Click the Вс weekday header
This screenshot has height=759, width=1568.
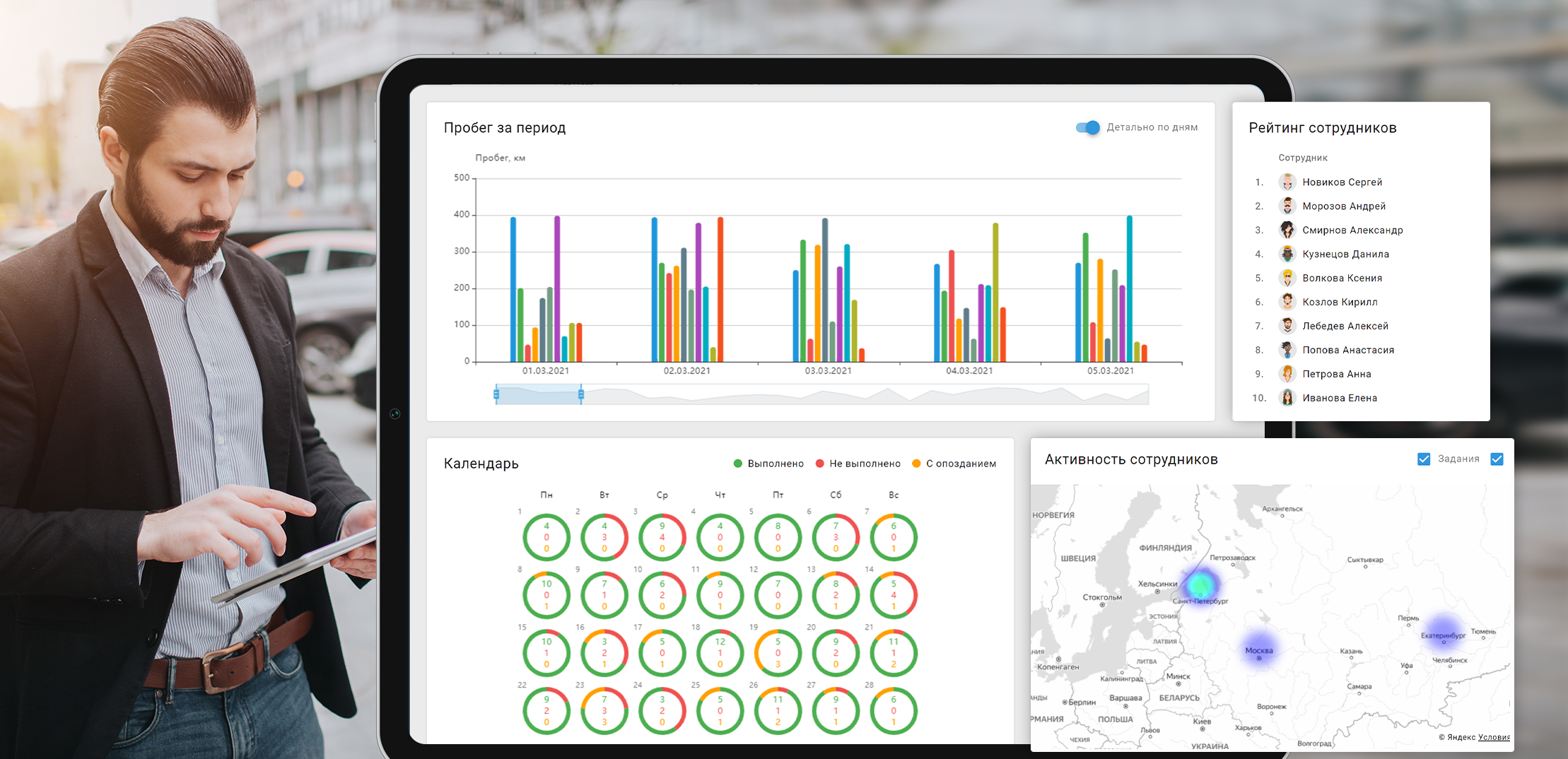click(x=894, y=495)
